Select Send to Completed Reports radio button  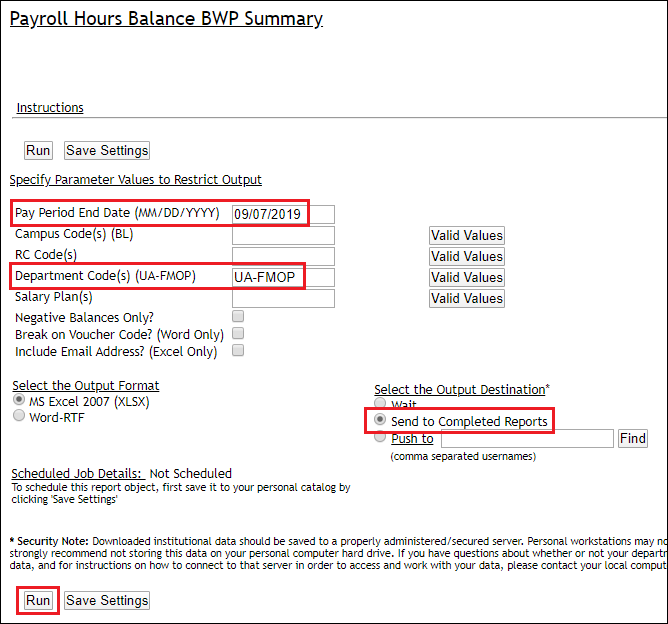[380, 421]
